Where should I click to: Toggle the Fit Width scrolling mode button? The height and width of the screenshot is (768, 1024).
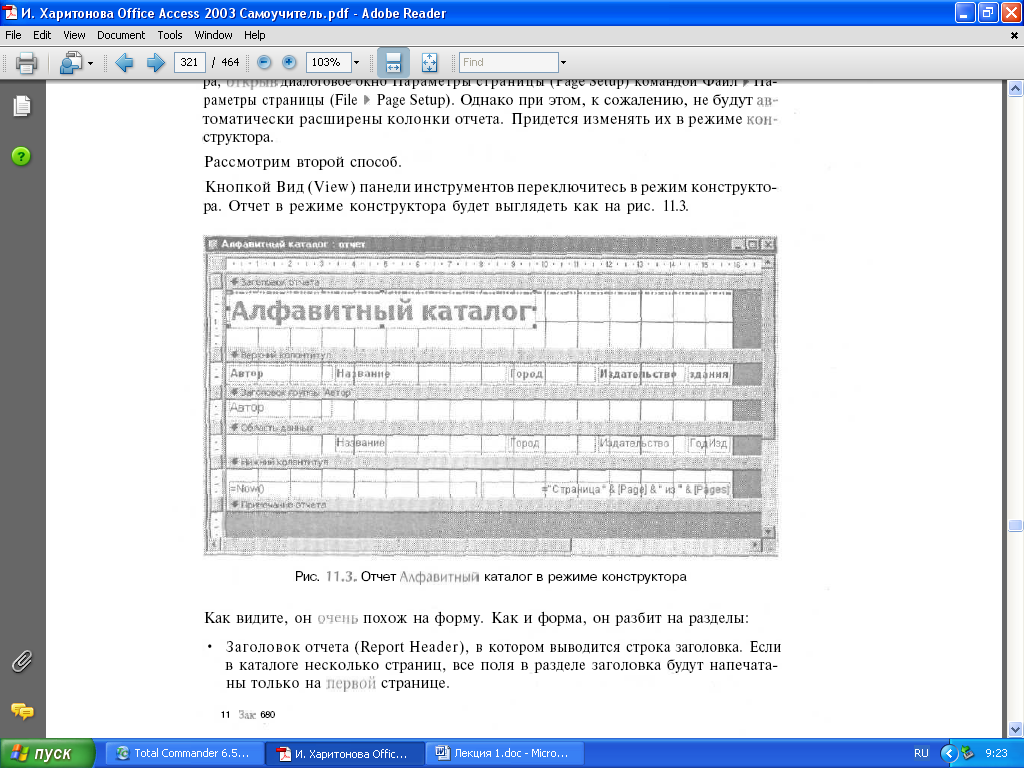(393, 63)
